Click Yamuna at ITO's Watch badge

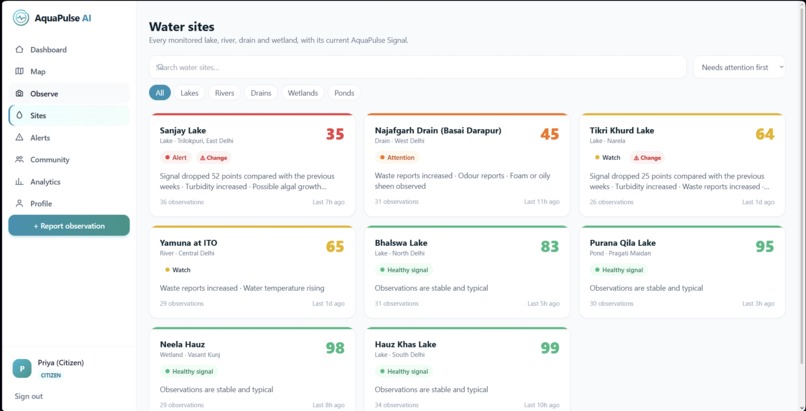[x=177, y=270]
